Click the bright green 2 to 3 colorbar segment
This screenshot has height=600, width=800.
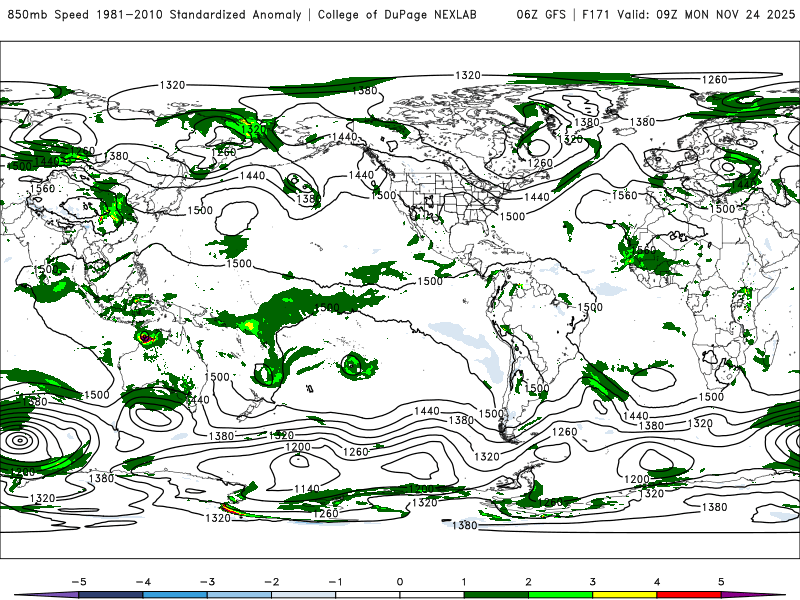pyautogui.click(x=561, y=595)
